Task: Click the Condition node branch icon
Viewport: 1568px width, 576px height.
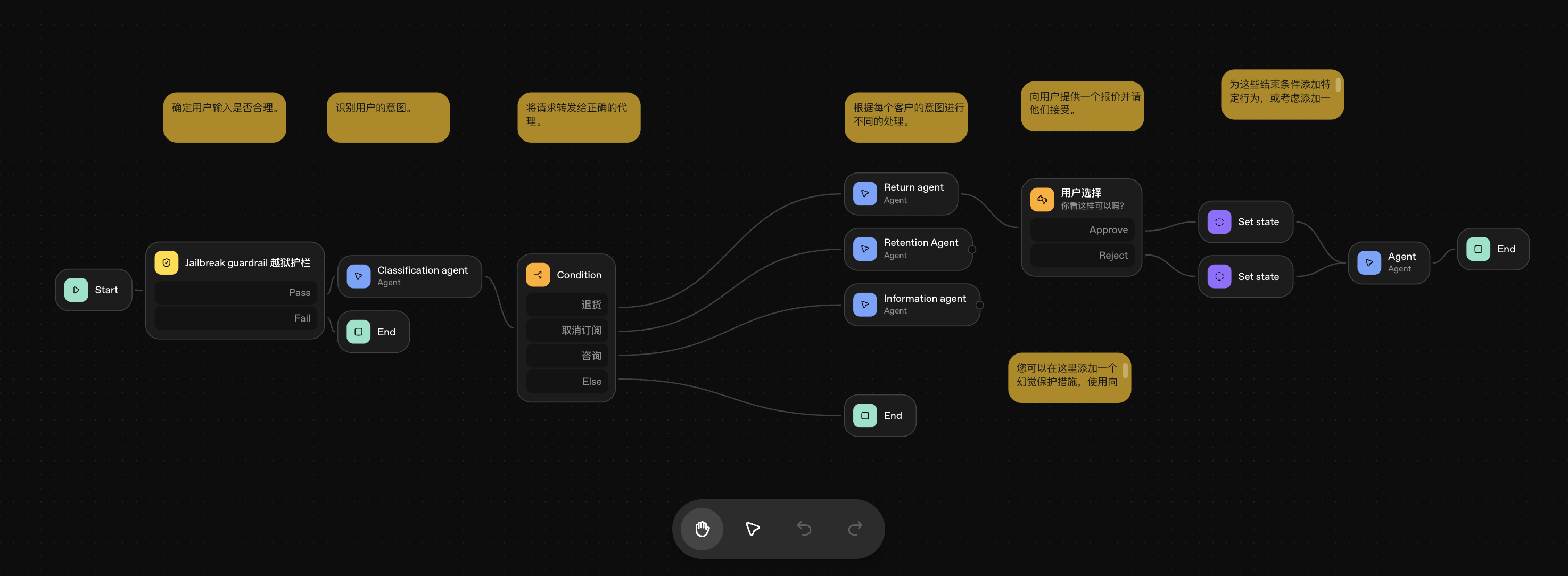Action: [538, 275]
